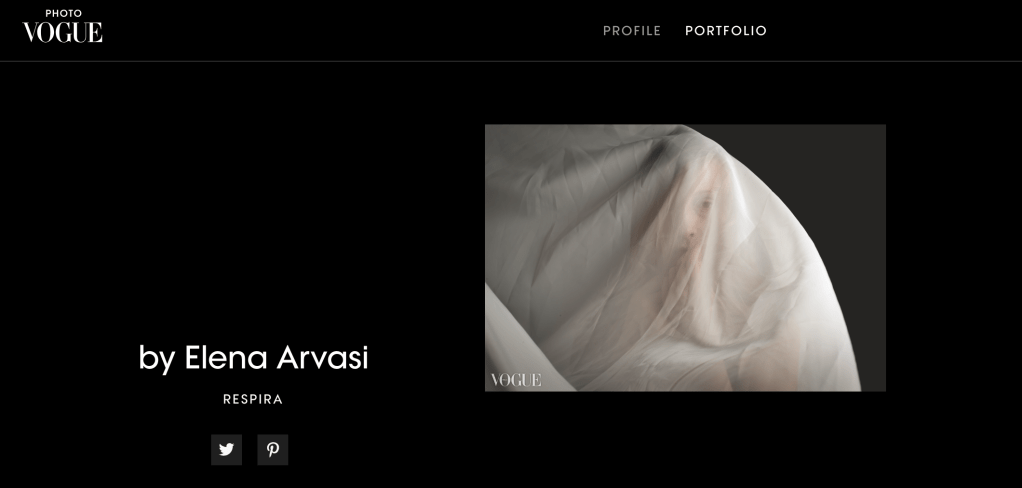This screenshot has width=1022, height=488.
Task: Pin the photo to Pinterest
Action: tap(272, 450)
